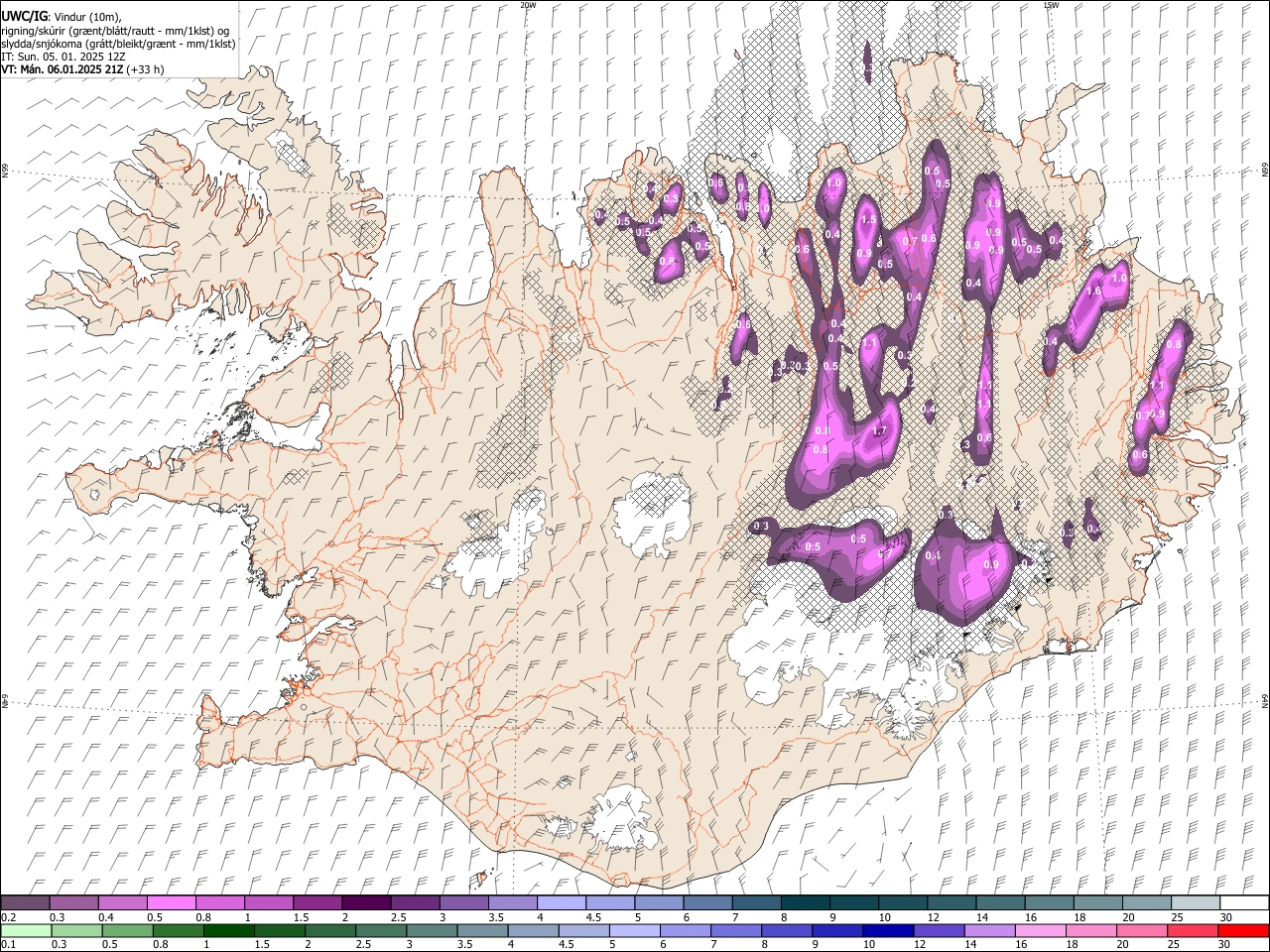Select the '66N' latitude label on right edge
The height and width of the screenshot is (952, 1270).
(1265, 172)
